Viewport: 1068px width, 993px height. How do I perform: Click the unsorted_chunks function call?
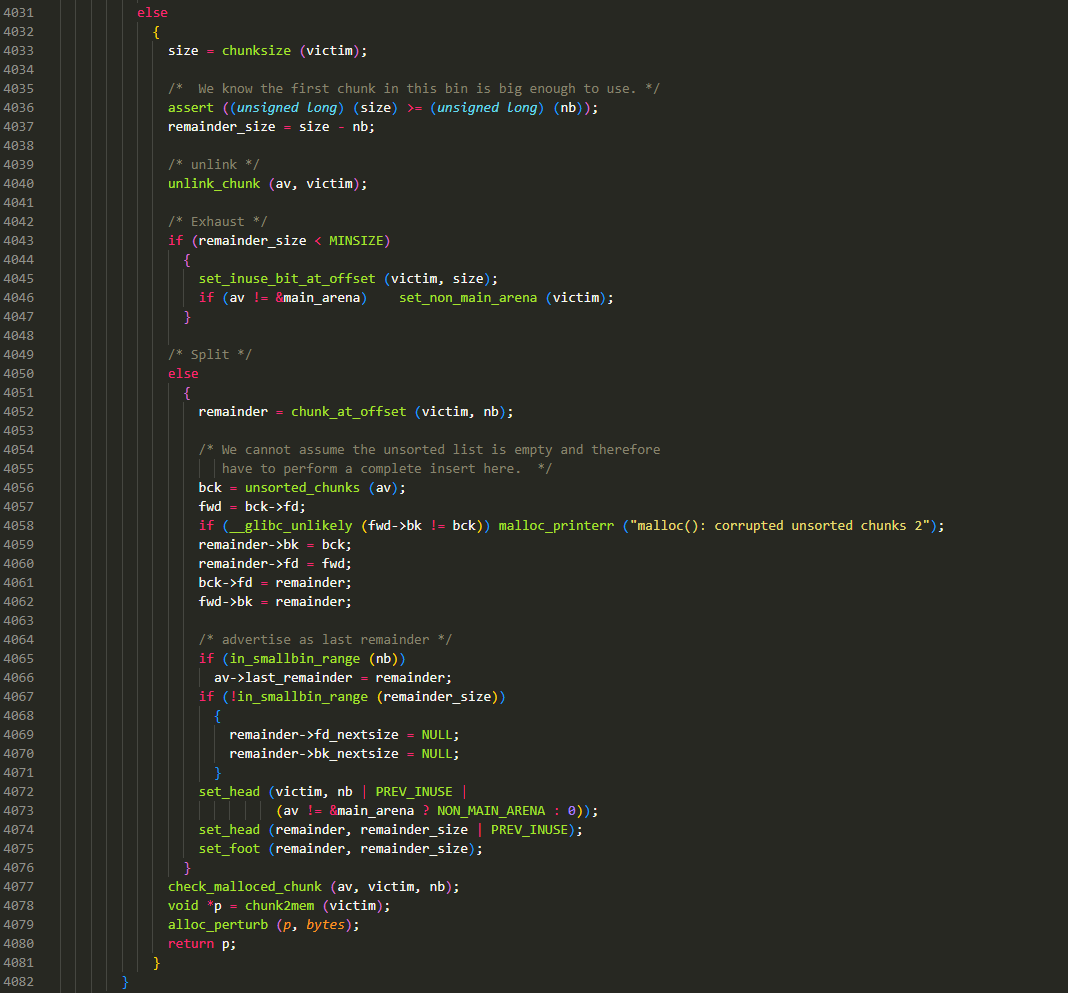(x=302, y=488)
